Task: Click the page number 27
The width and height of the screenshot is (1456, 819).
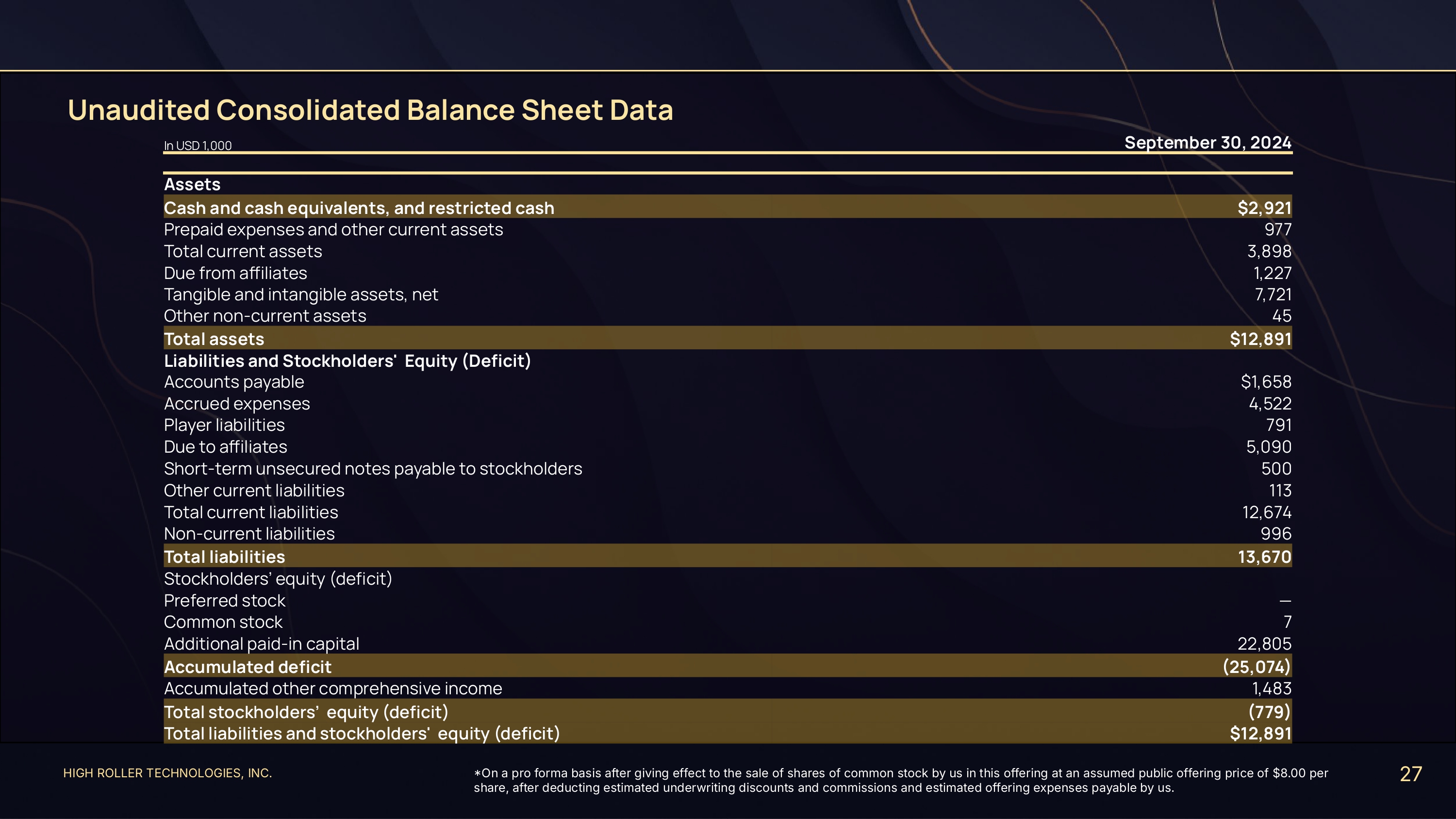Action: [1410, 774]
